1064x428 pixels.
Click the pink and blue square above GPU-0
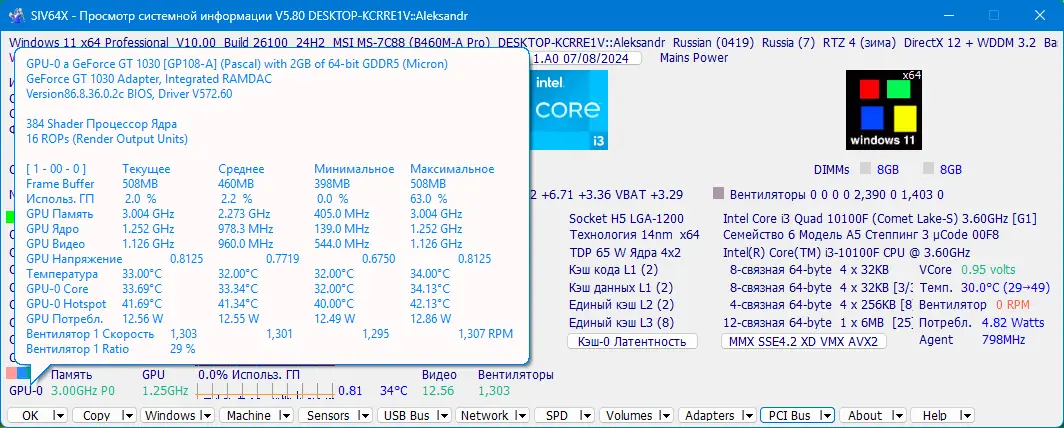(18, 373)
